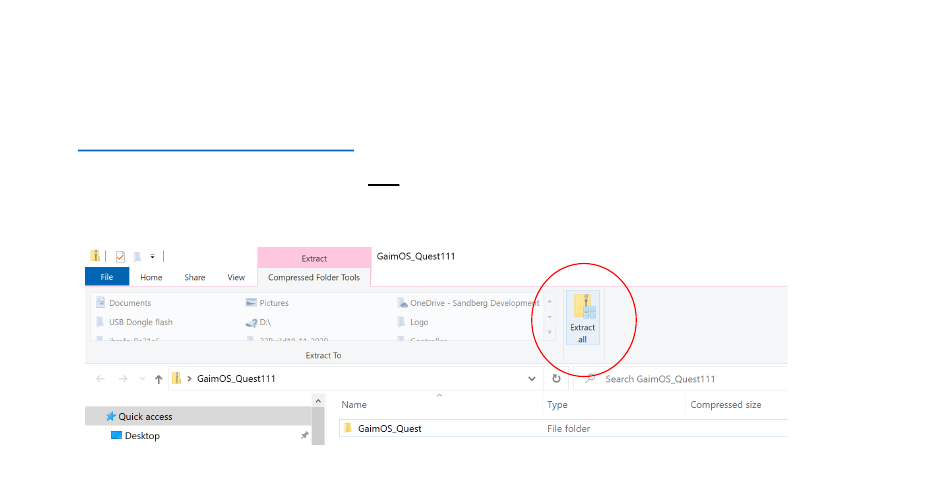This screenshot has width=950, height=477.
Task: Switch to the View ribbon tab
Action: pyautogui.click(x=236, y=277)
